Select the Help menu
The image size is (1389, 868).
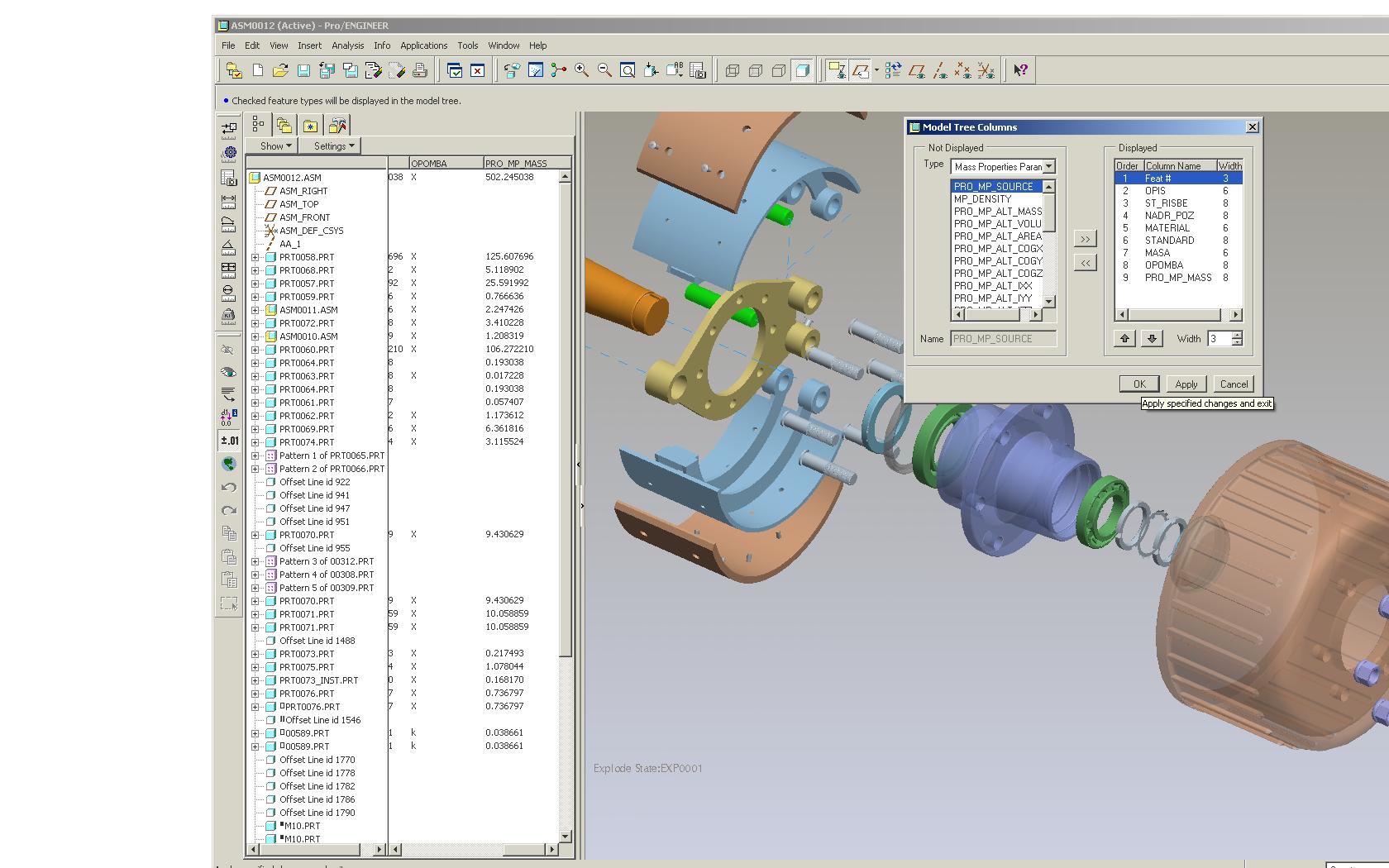(x=537, y=45)
